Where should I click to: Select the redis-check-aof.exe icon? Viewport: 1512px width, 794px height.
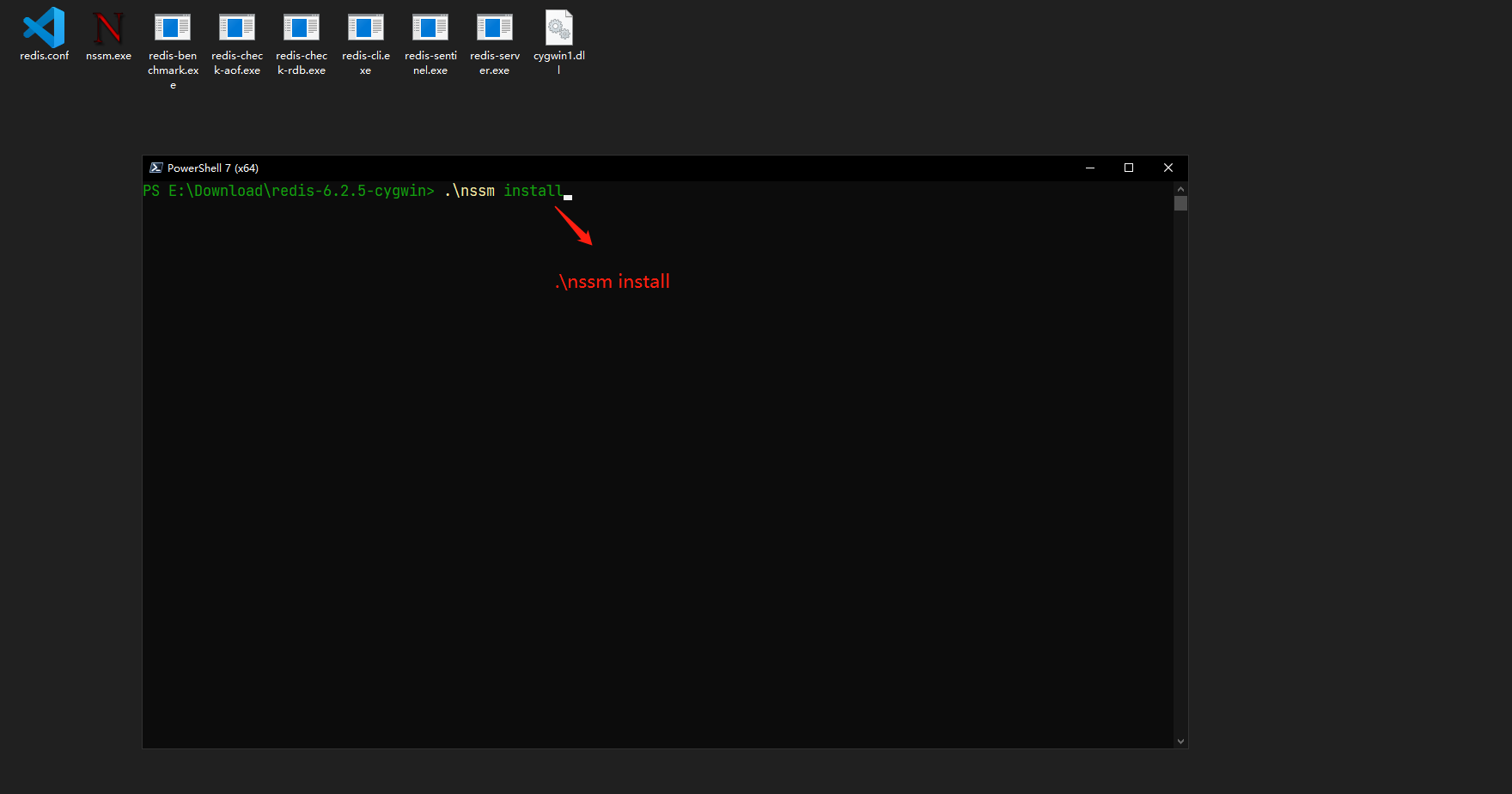coord(237,27)
